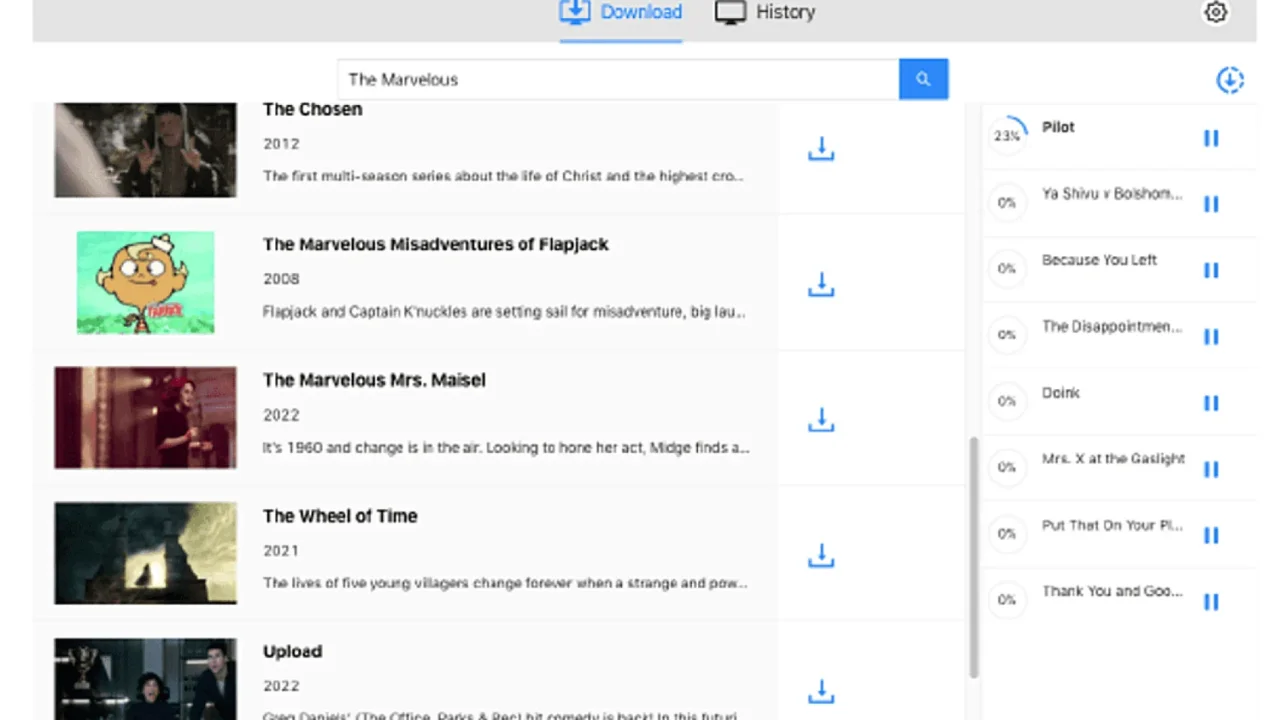Click the Ya Shivu v Bolshom... name
This screenshot has width=1280, height=720.
point(1112,194)
